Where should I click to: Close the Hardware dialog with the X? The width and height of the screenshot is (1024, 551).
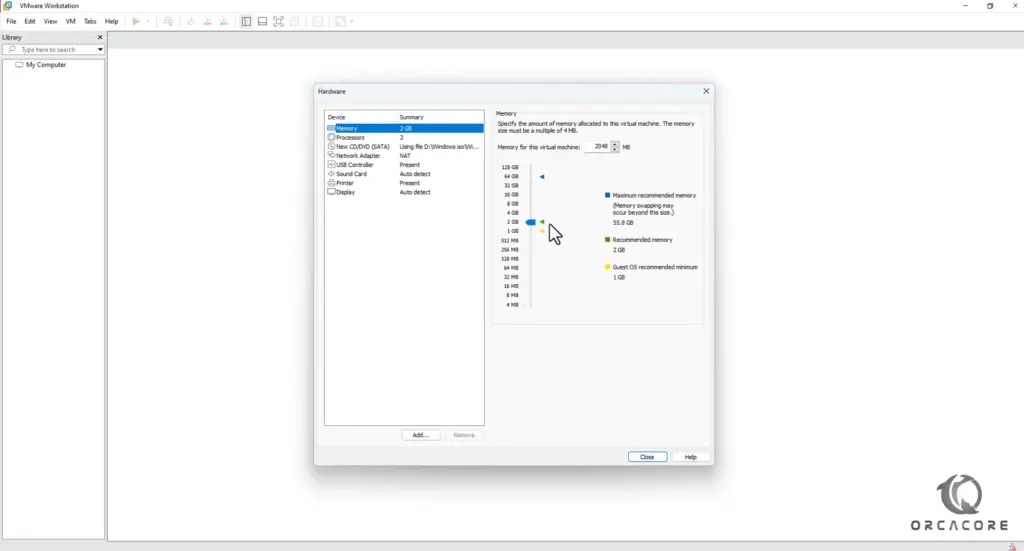[706, 91]
